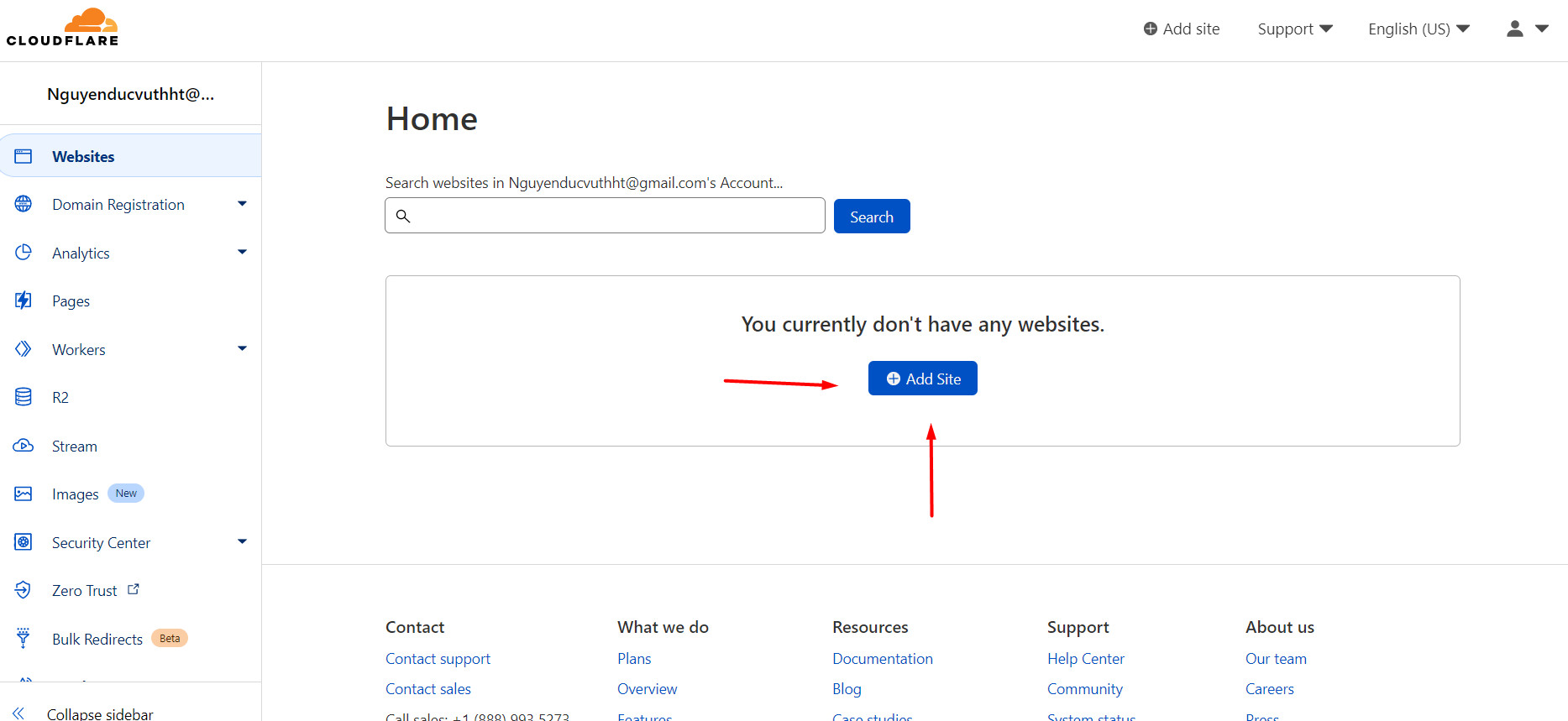This screenshot has width=1568, height=721.
Task: Click the Stream cloud play icon
Action: pos(24,446)
